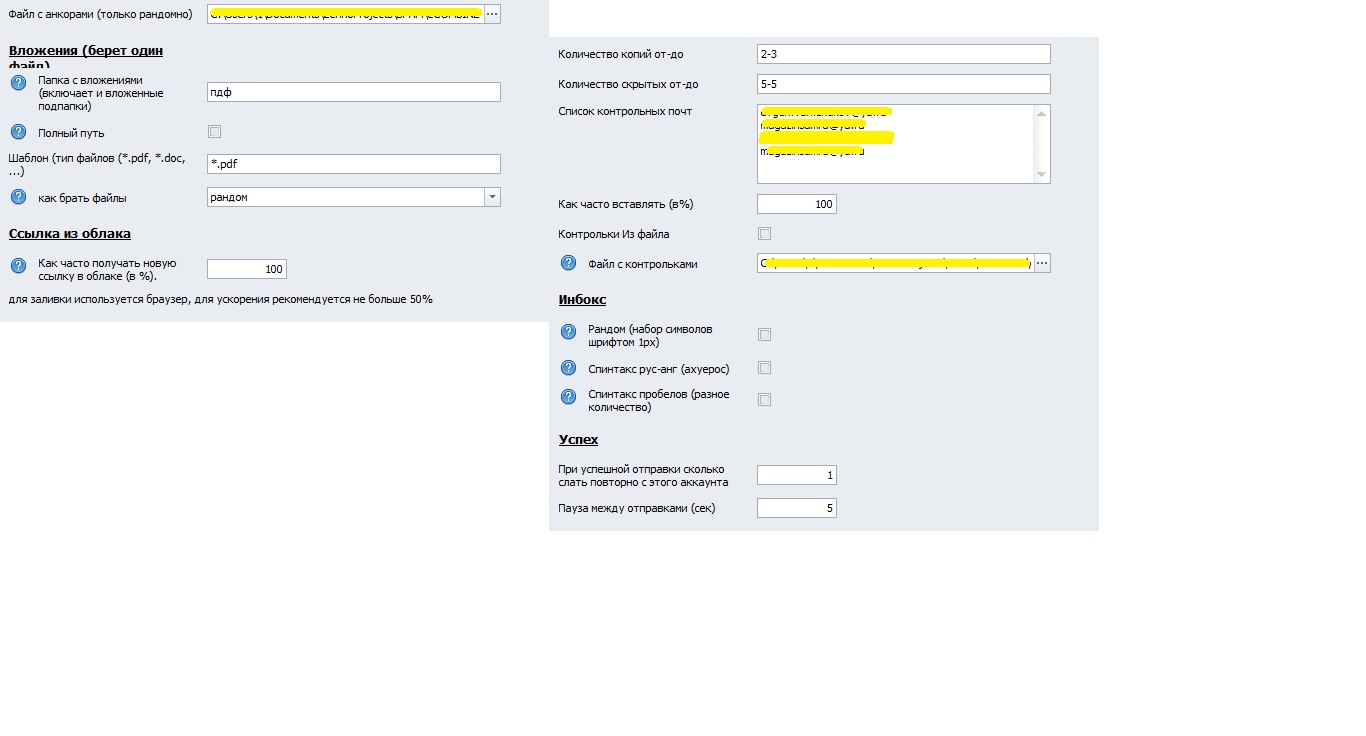The width and height of the screenshot is (1366, 736).
Task: Enable the 'Полный путь' checkbox
Action: click(214, 132)
